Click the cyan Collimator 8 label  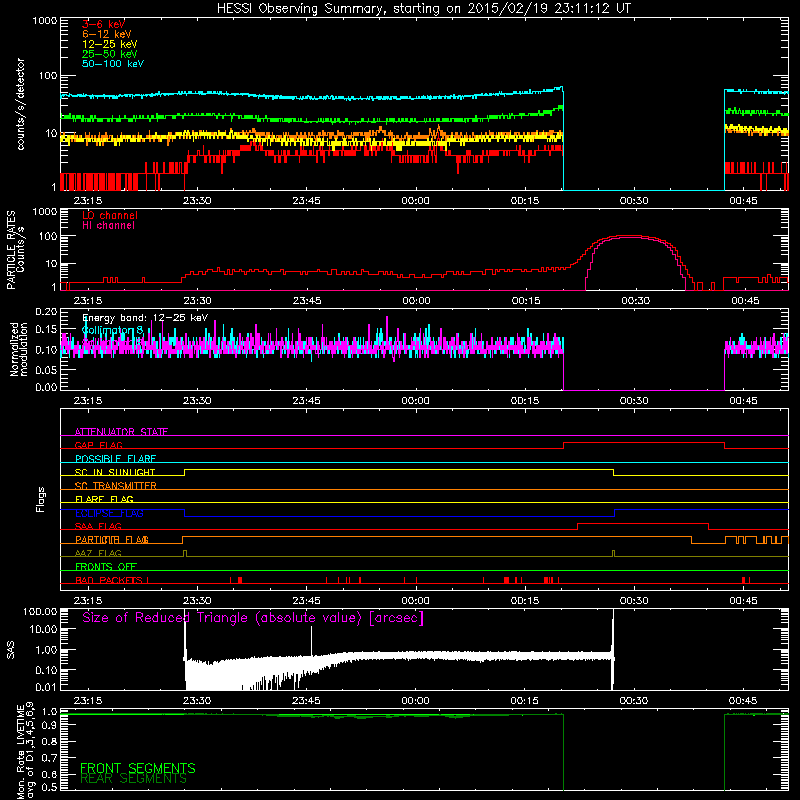pyautogui.click(x=112, y=330)
